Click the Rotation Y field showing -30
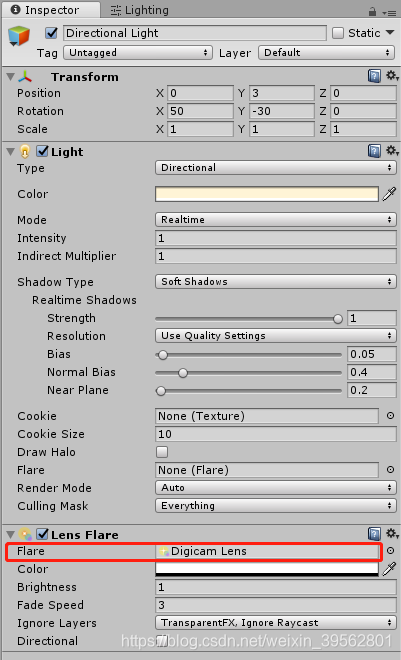The image size is (401, 660). 281,111
